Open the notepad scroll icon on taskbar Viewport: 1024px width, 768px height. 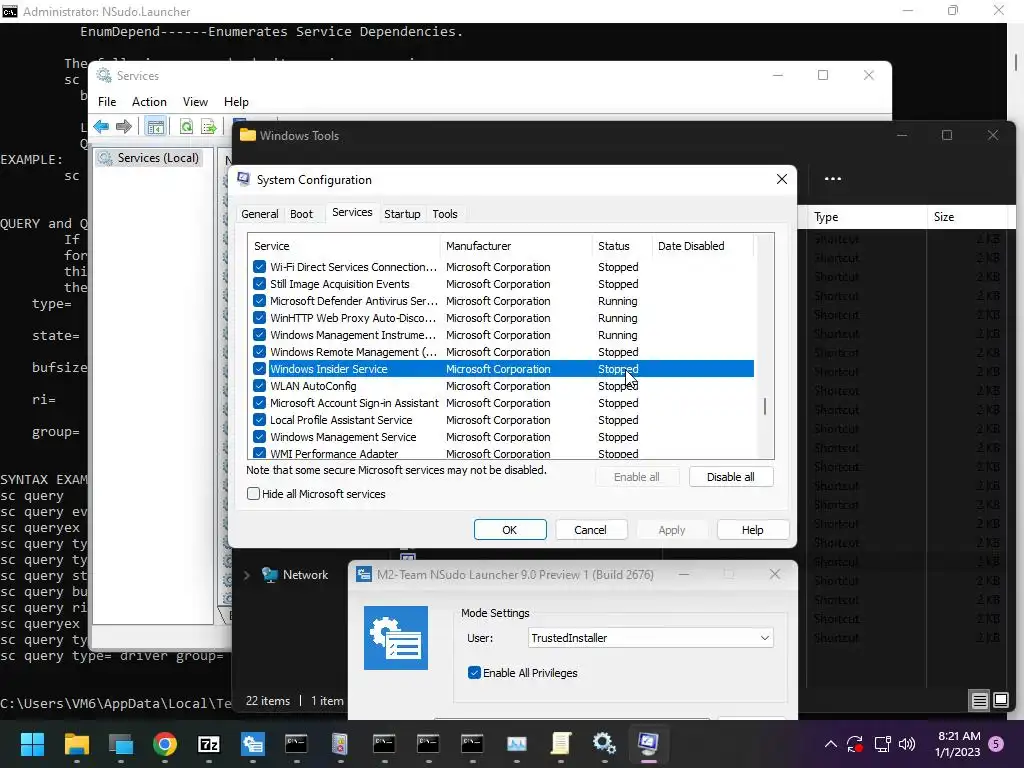[x=560, y=744]
